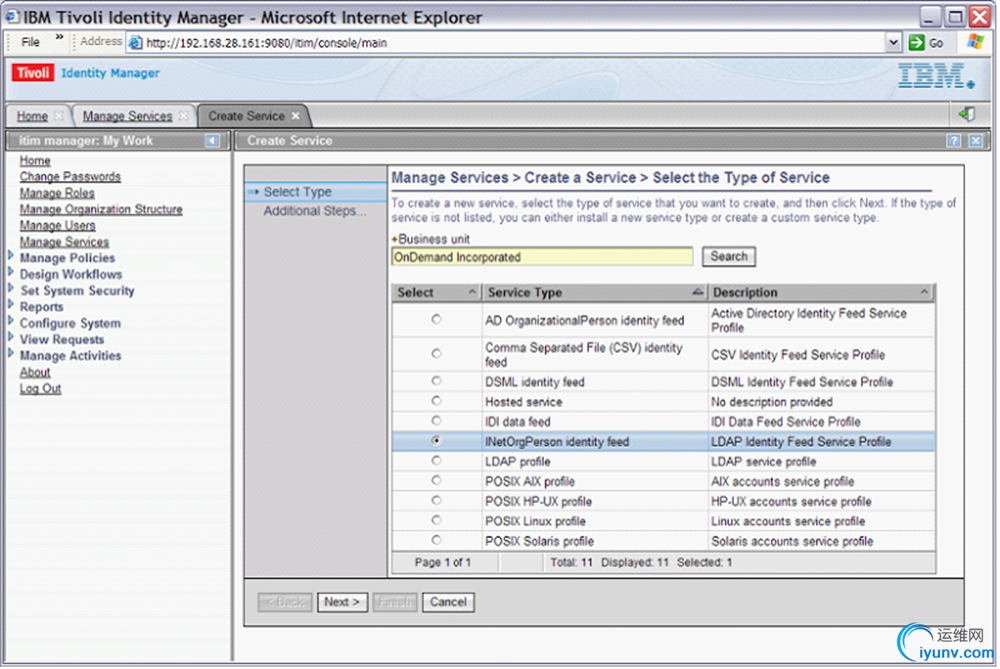
Task: Click the Business unit text field
Action: tap(541, 257)
